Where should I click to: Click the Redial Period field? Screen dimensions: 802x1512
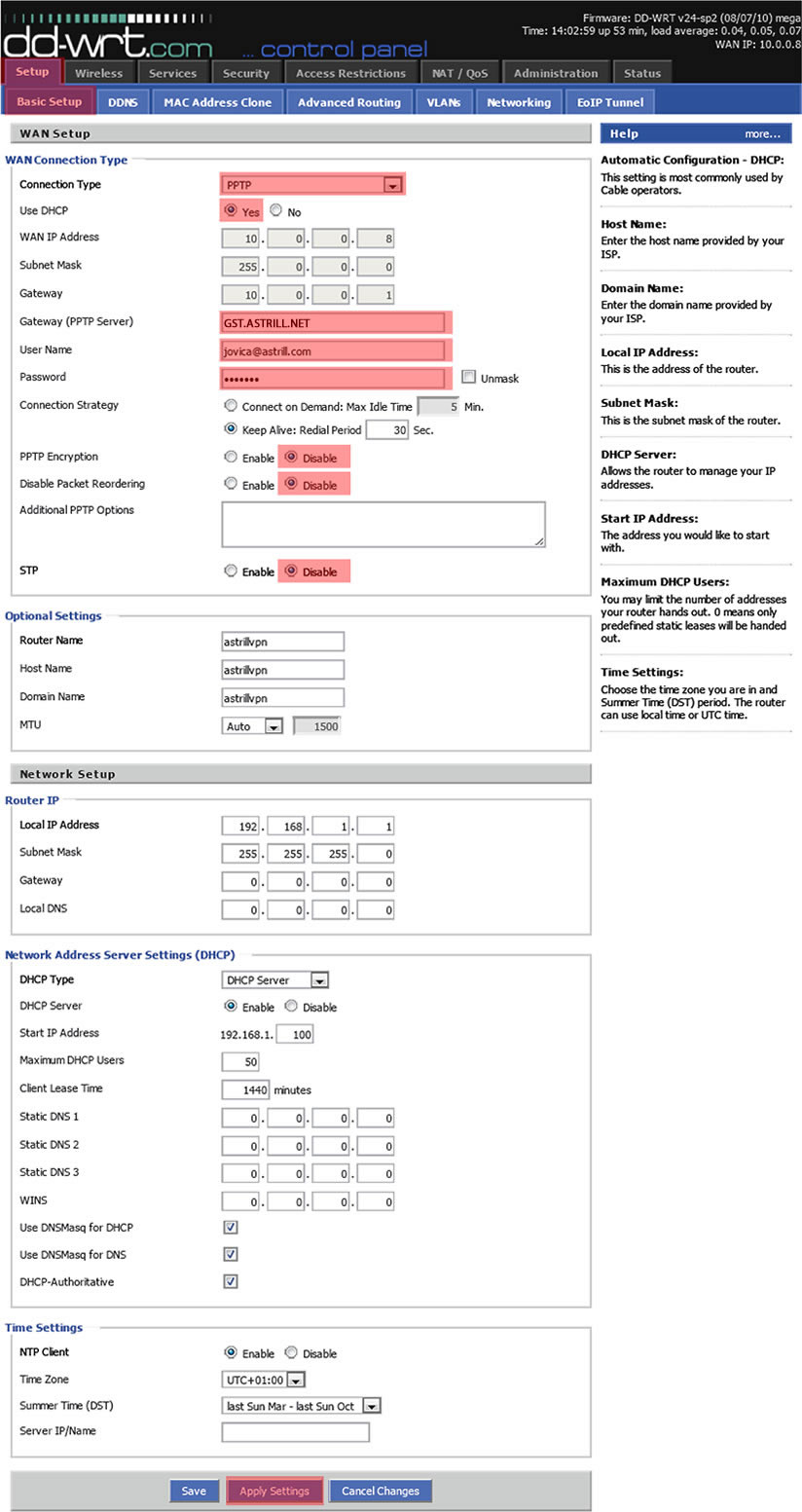[386, 429]
